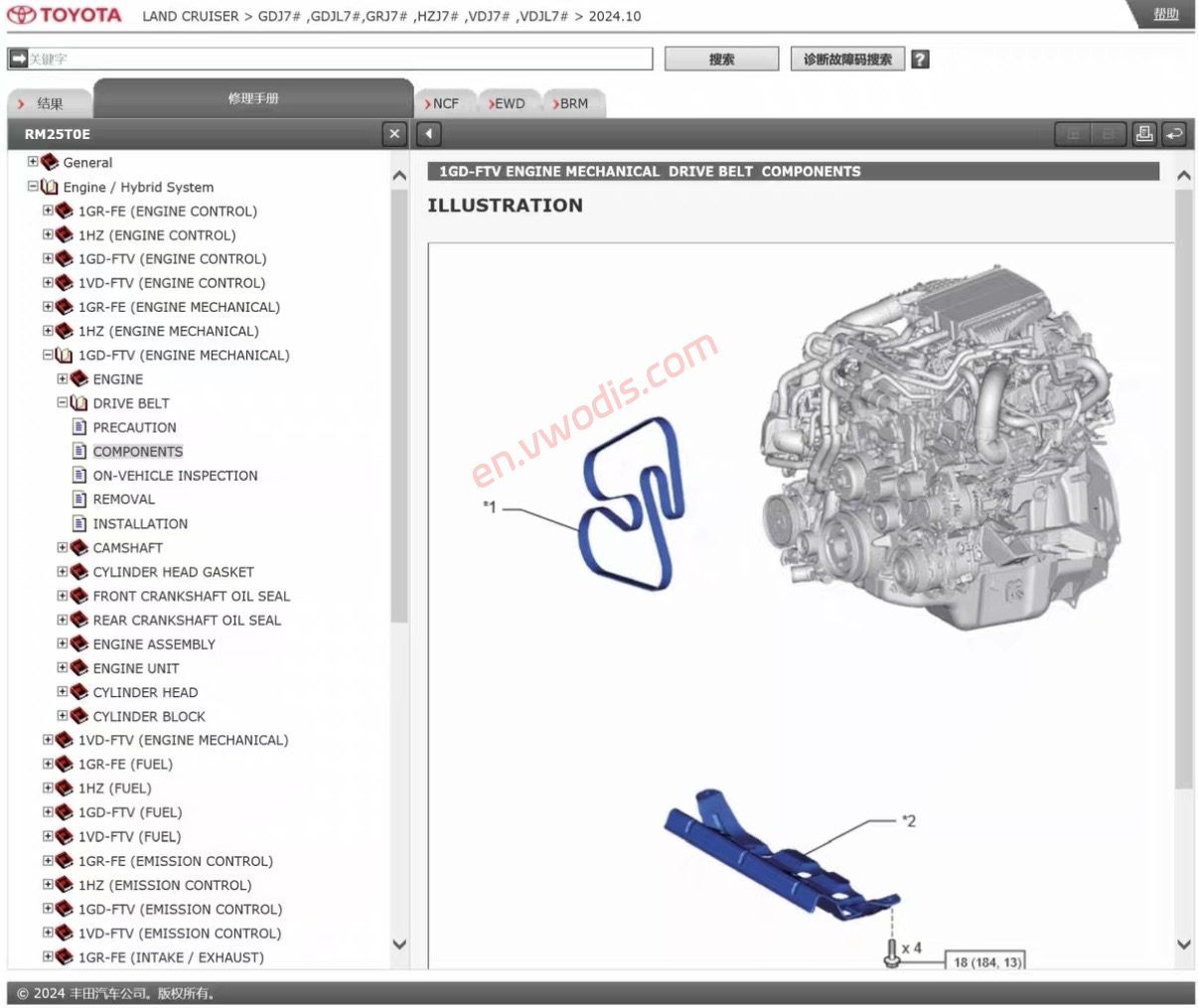Expand the FRONT CRANKSHAFT OIL SEAL node

click(63, 595)
